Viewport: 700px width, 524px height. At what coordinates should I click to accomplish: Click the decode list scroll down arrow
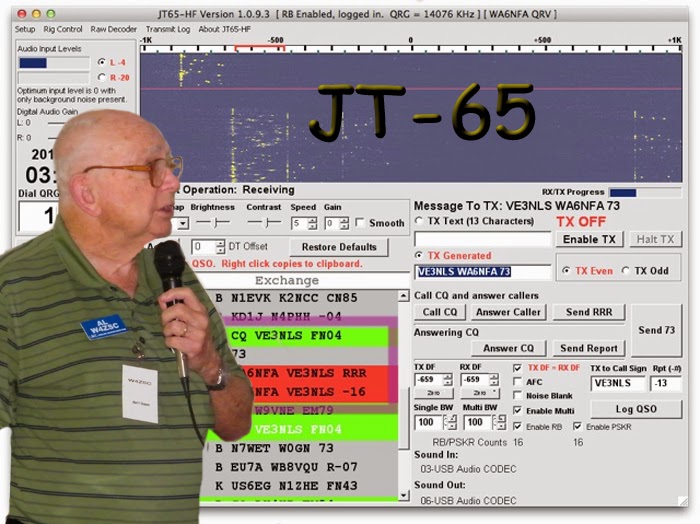point(403,495)
